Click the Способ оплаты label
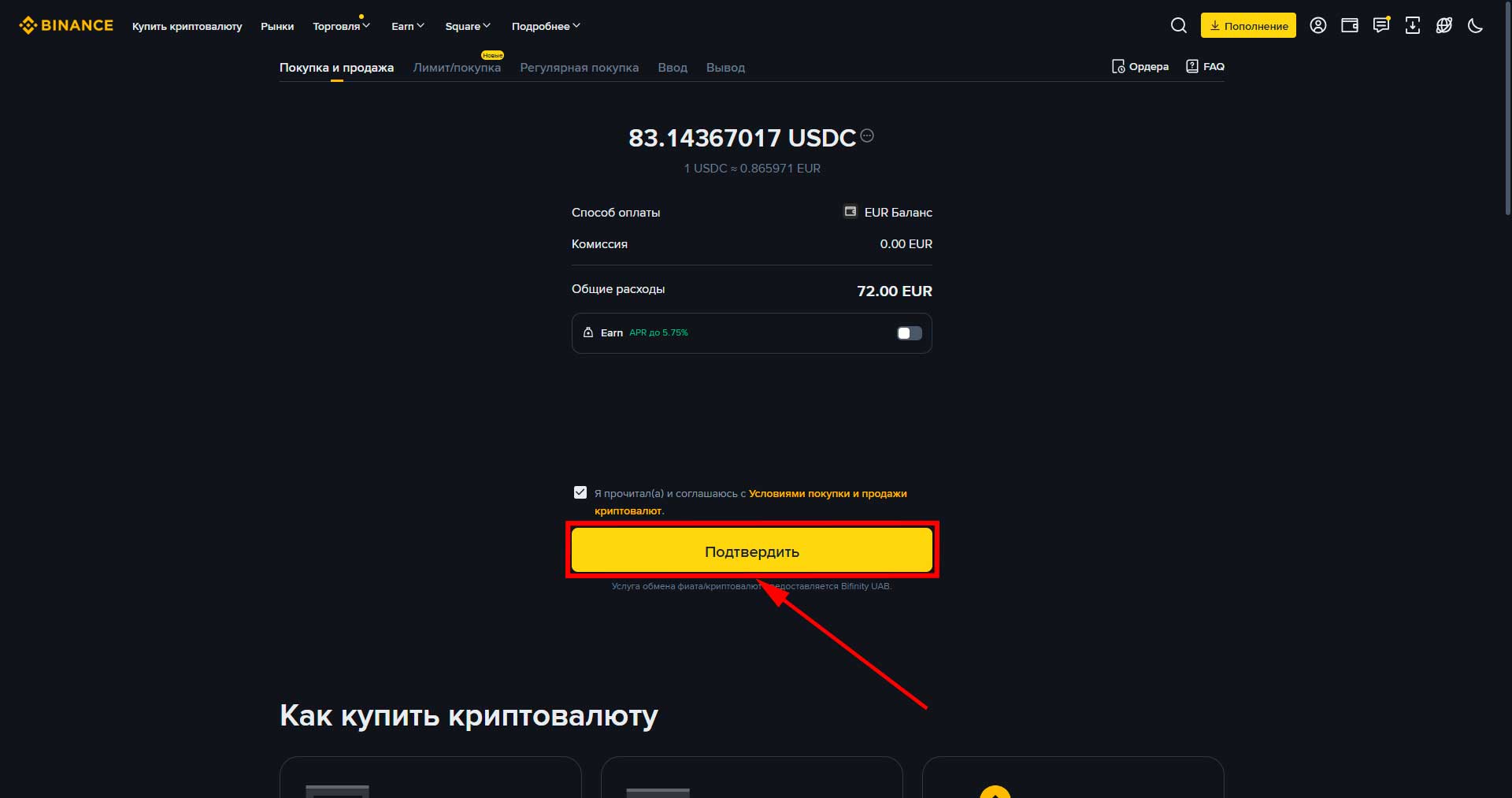The image size is (1512, 798). click(x=616, y=212)
